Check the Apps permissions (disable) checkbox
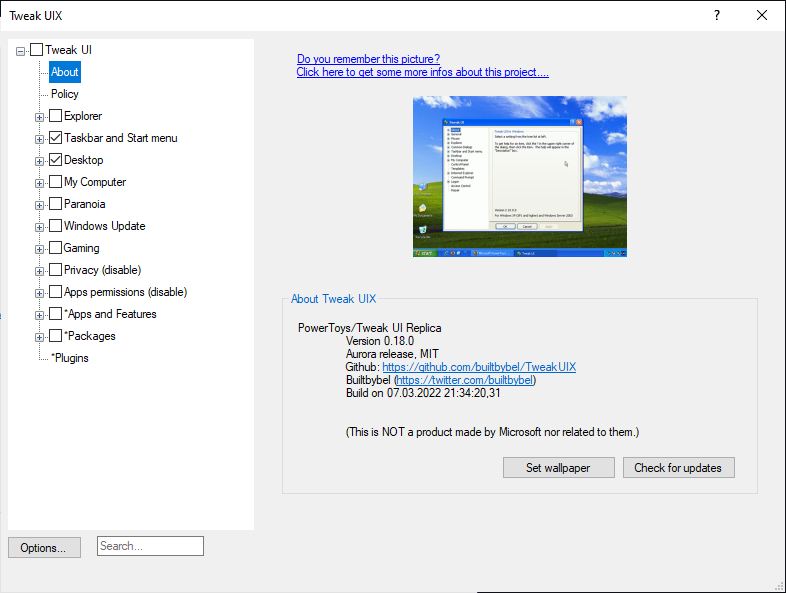Viewport: 786px width, 593px height. pos(56,292)
